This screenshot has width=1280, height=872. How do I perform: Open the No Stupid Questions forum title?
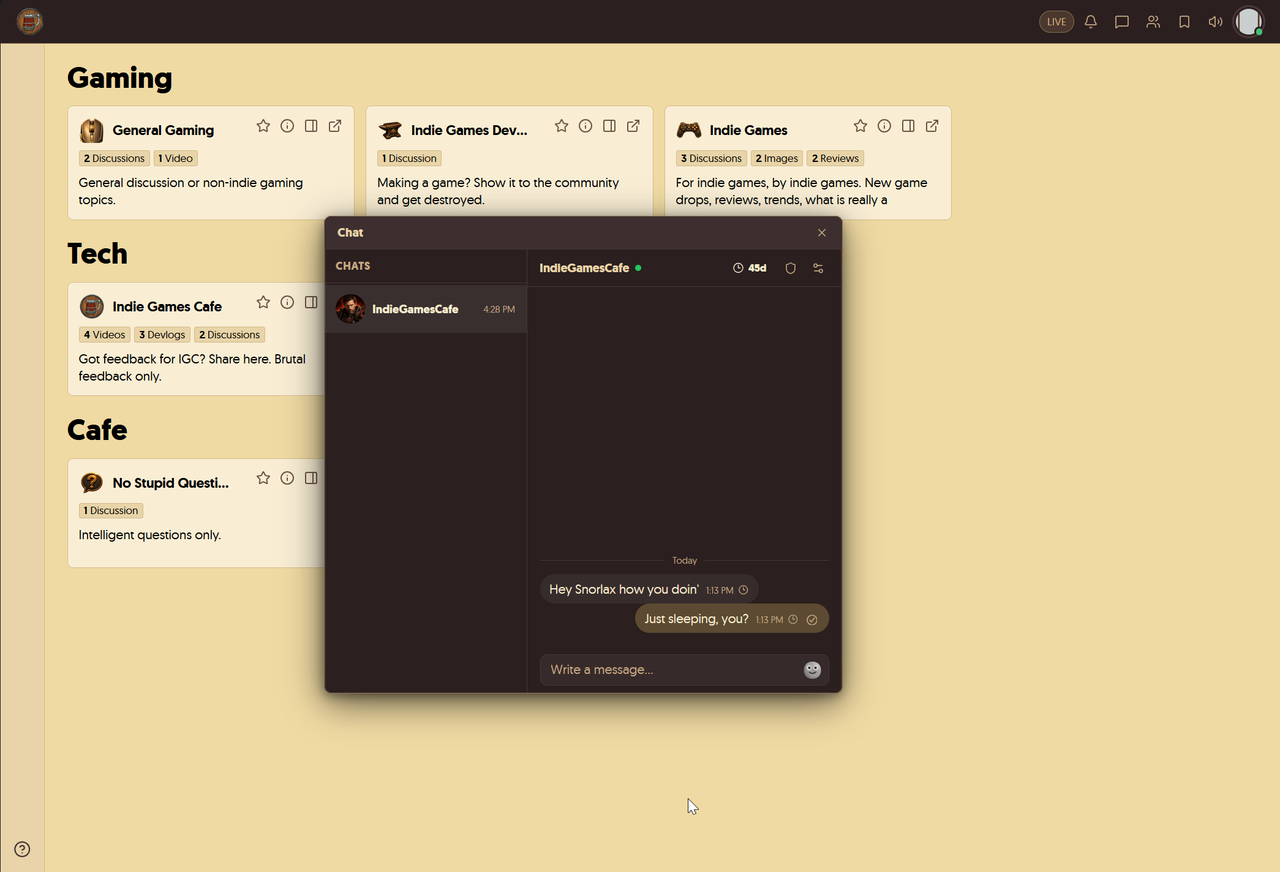point(170,482)
